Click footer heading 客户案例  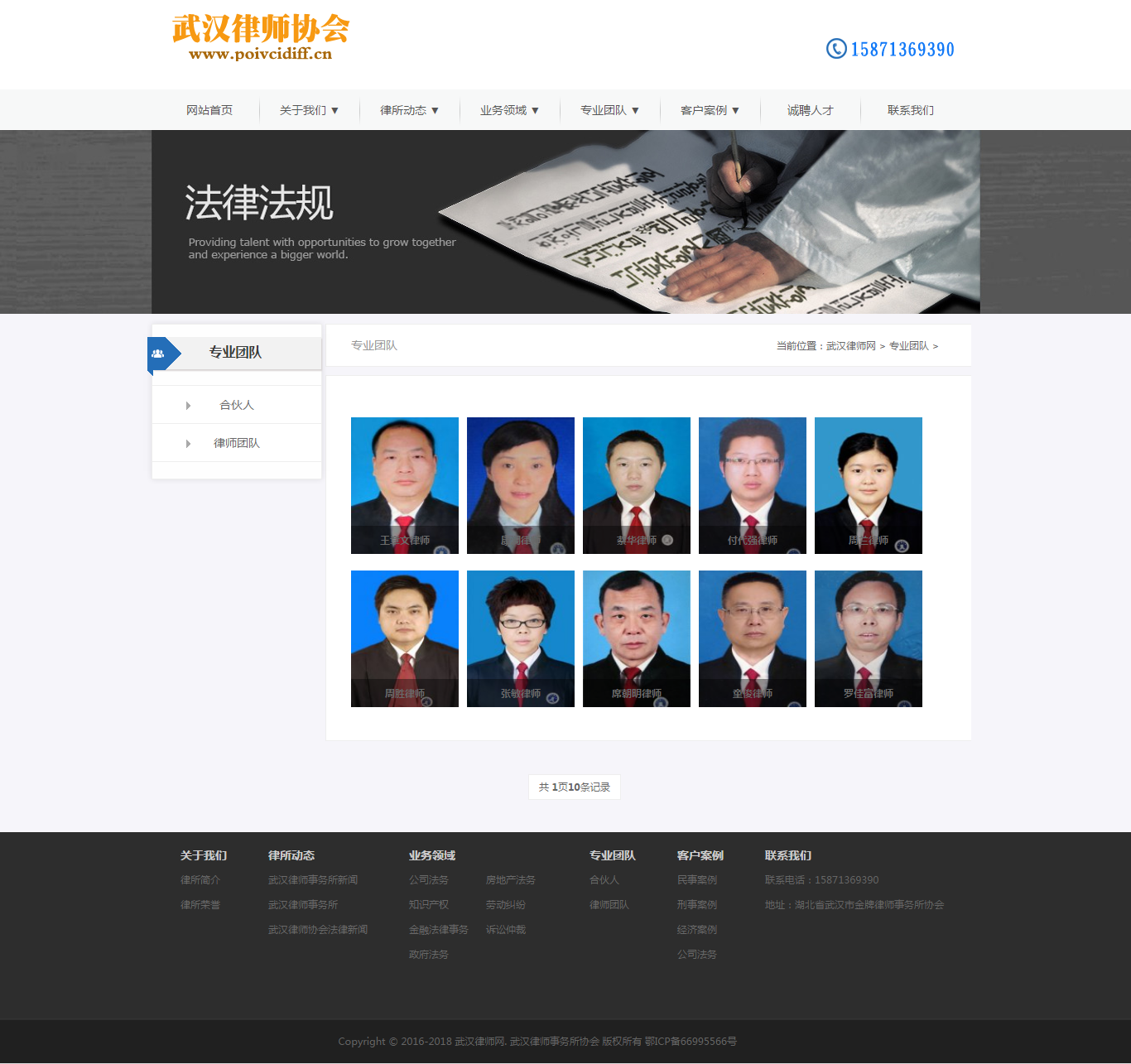pyautogui.click(x=700, y=856)
